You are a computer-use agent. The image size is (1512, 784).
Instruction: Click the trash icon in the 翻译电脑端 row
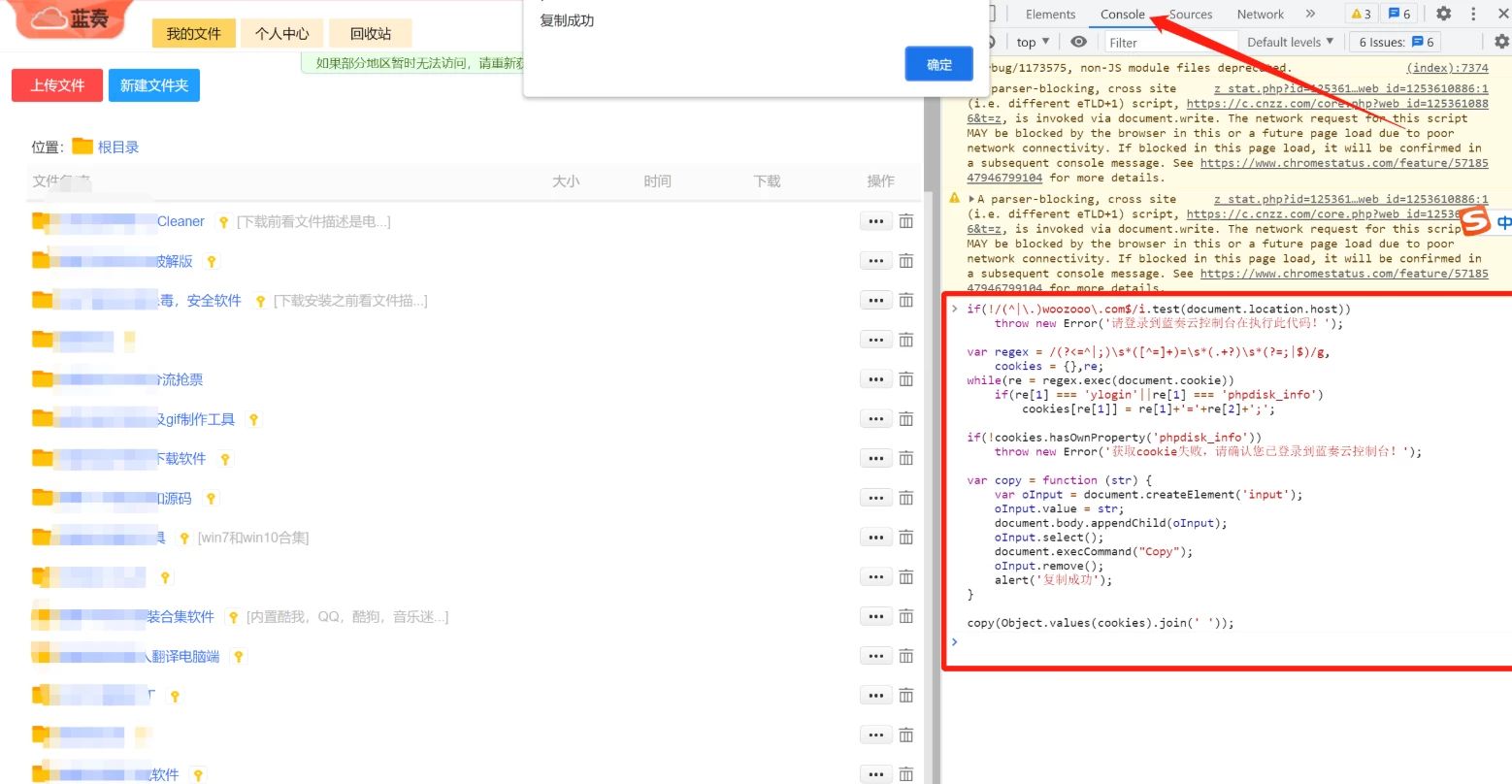(905, 656)
